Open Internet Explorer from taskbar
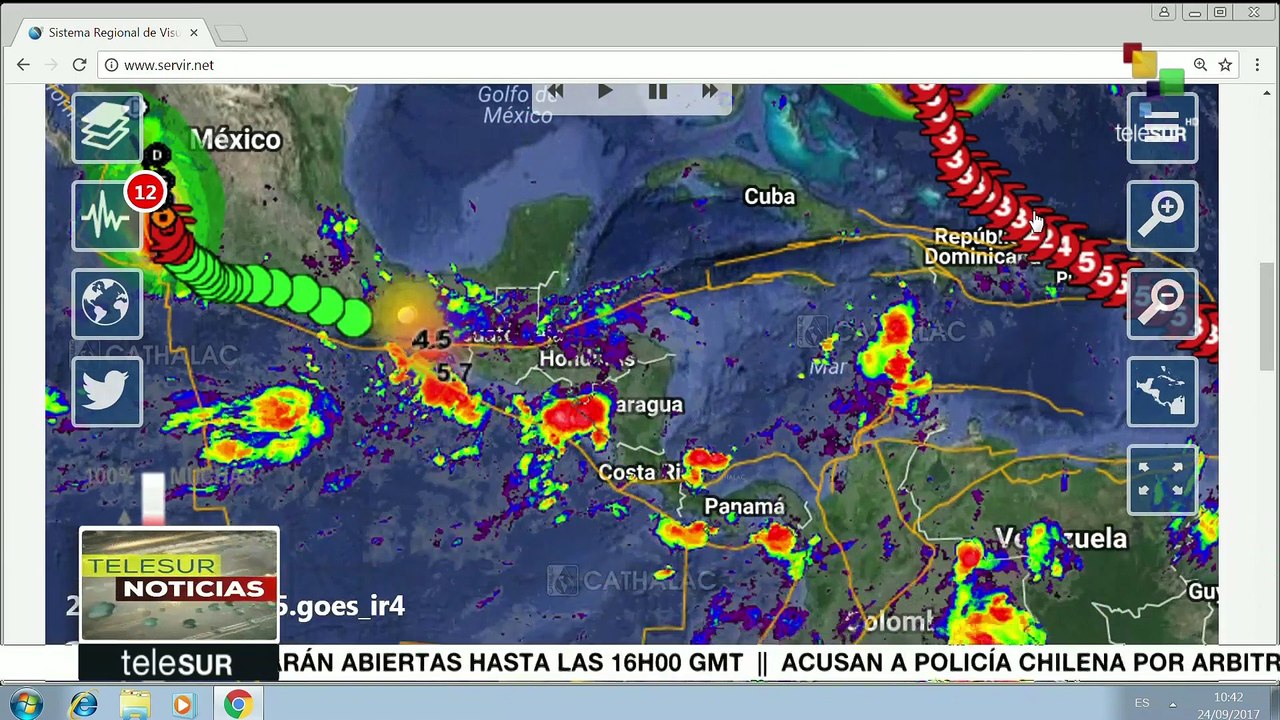The width and height of the screenshot is (1280, 720). tap(83, 705)
